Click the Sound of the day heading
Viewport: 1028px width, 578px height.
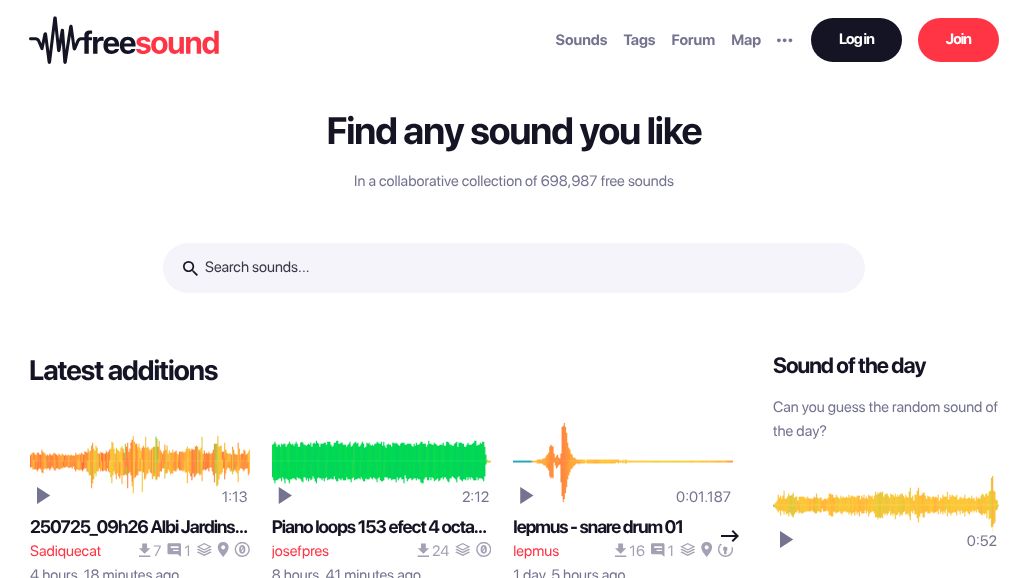click(x=849, y=366)
